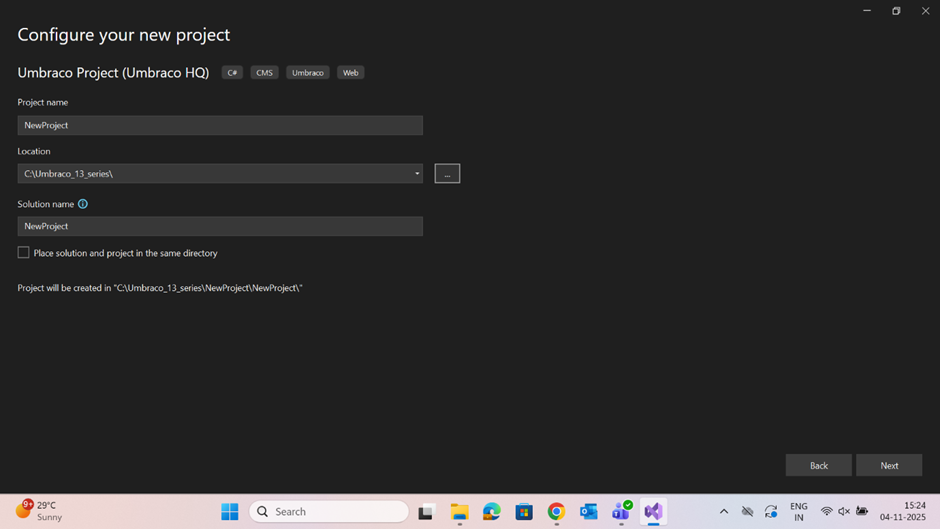940x529 pixels.
Task: Click into the Solution name field
Action: click(x=220, y=226)
